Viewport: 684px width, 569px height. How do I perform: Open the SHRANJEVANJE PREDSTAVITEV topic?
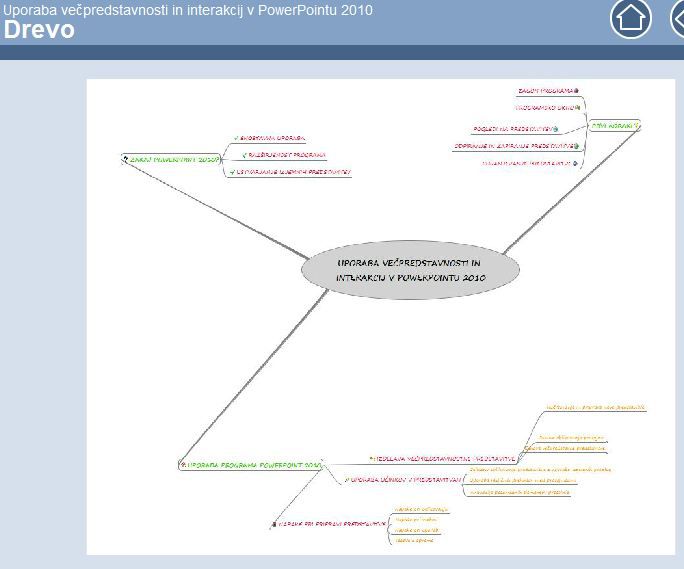(x=527, y=163)
